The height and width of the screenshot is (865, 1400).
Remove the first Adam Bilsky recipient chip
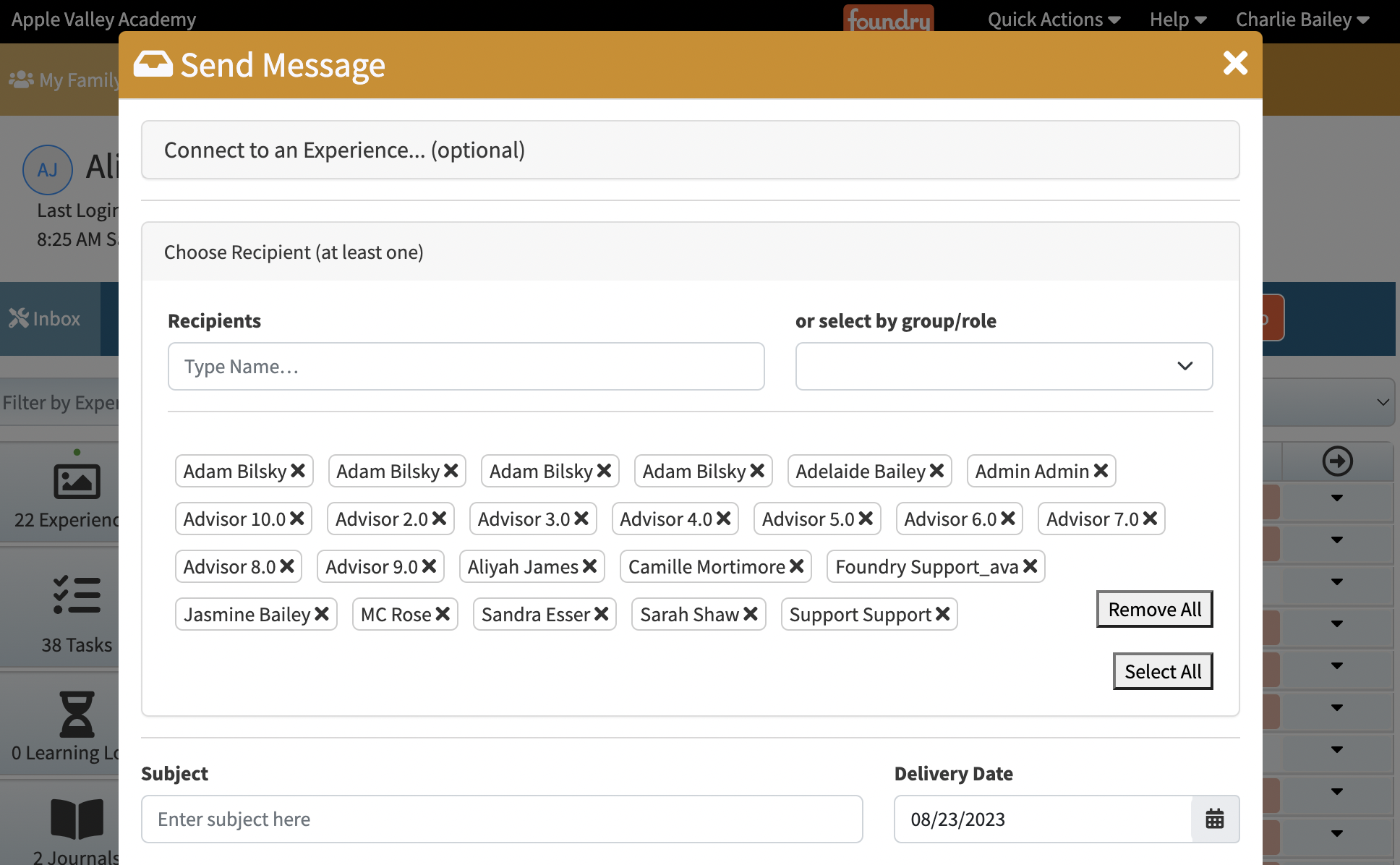coord(297,471)
